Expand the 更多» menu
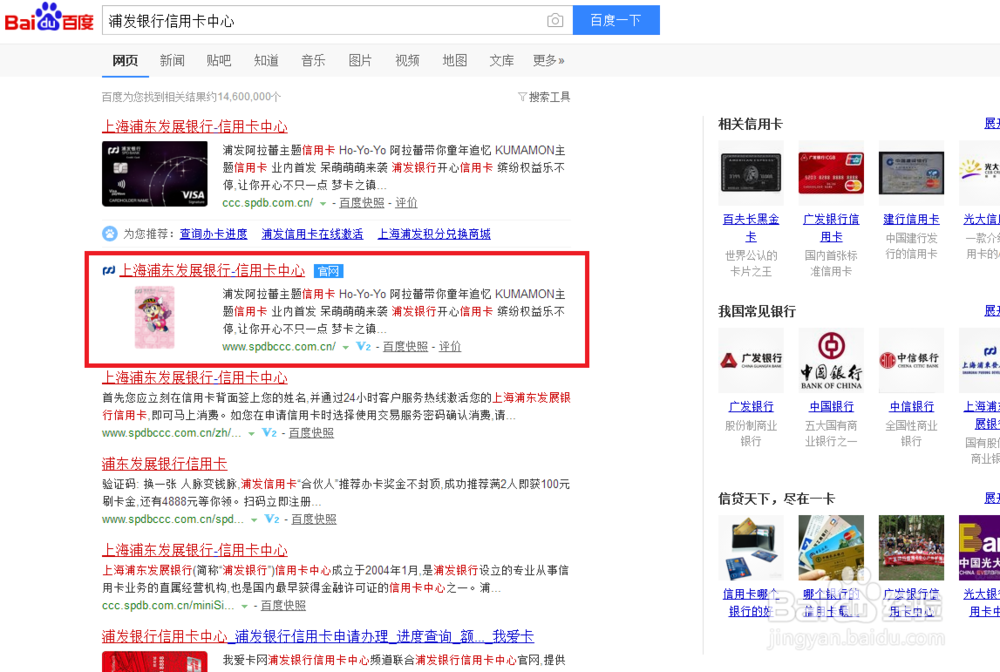The image size is (1000, 672). point(548,61)
